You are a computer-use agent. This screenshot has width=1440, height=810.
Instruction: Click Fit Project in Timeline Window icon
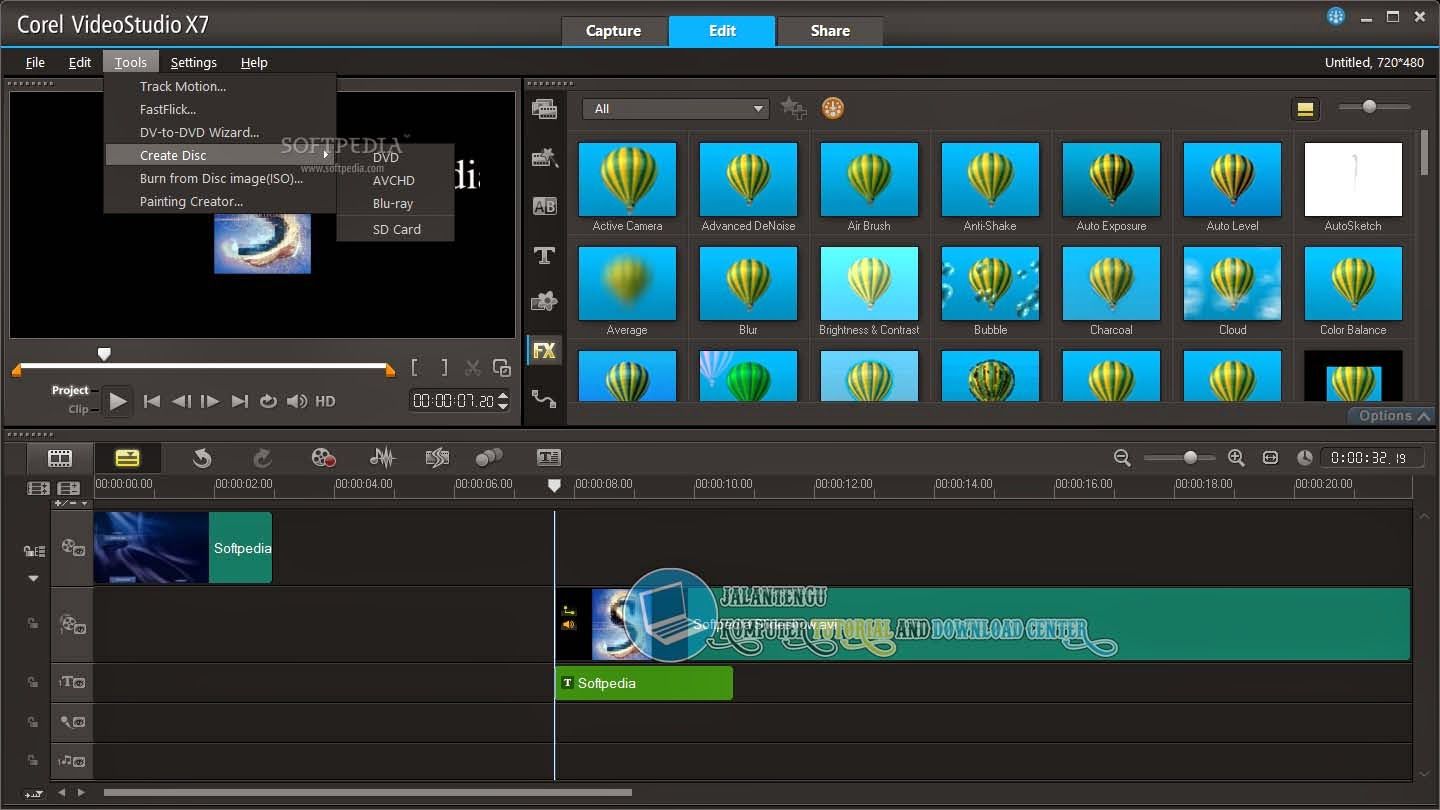[x=1270, y=458]
